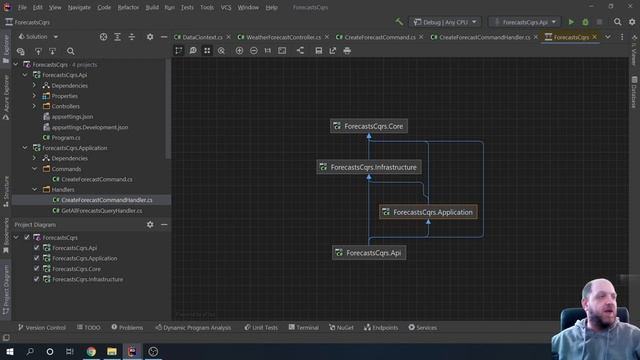This screenshot has height=360, width=640.
Task: Open Chrome from the taskbar
Action: click(x=91, y=351)
